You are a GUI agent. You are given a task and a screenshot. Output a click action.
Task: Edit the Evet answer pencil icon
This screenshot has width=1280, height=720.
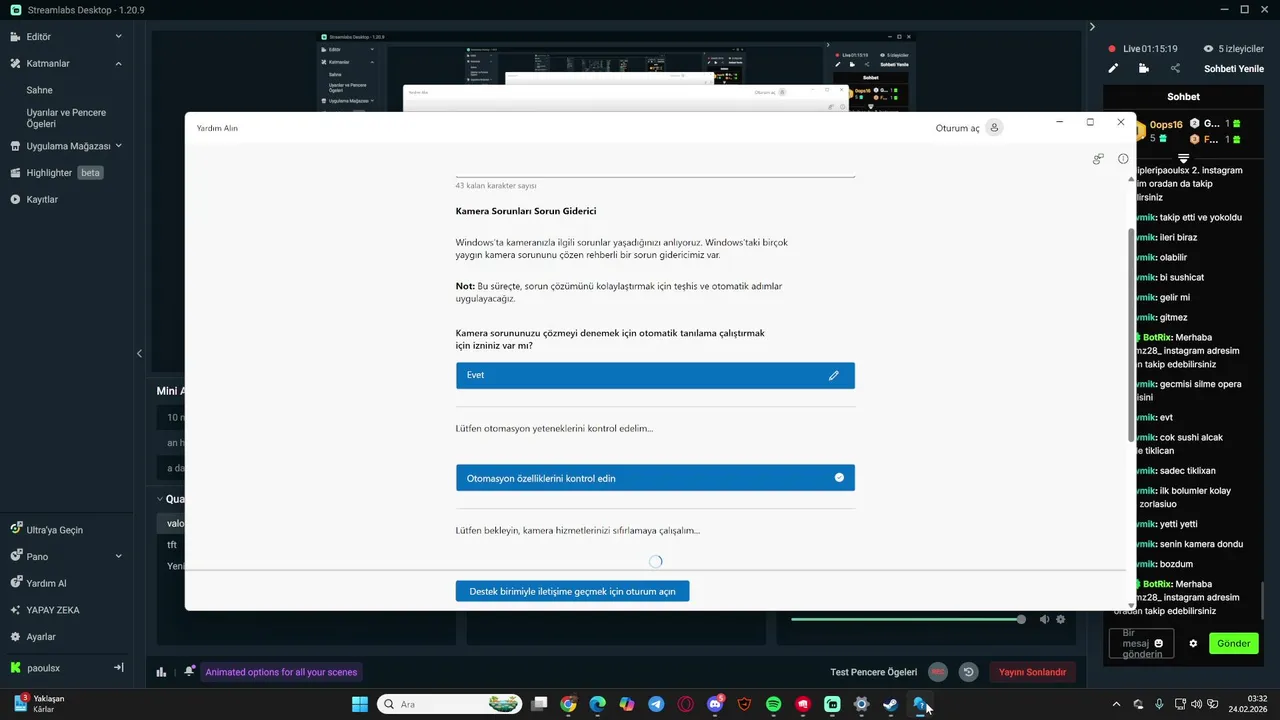click(x=834, y=375)
